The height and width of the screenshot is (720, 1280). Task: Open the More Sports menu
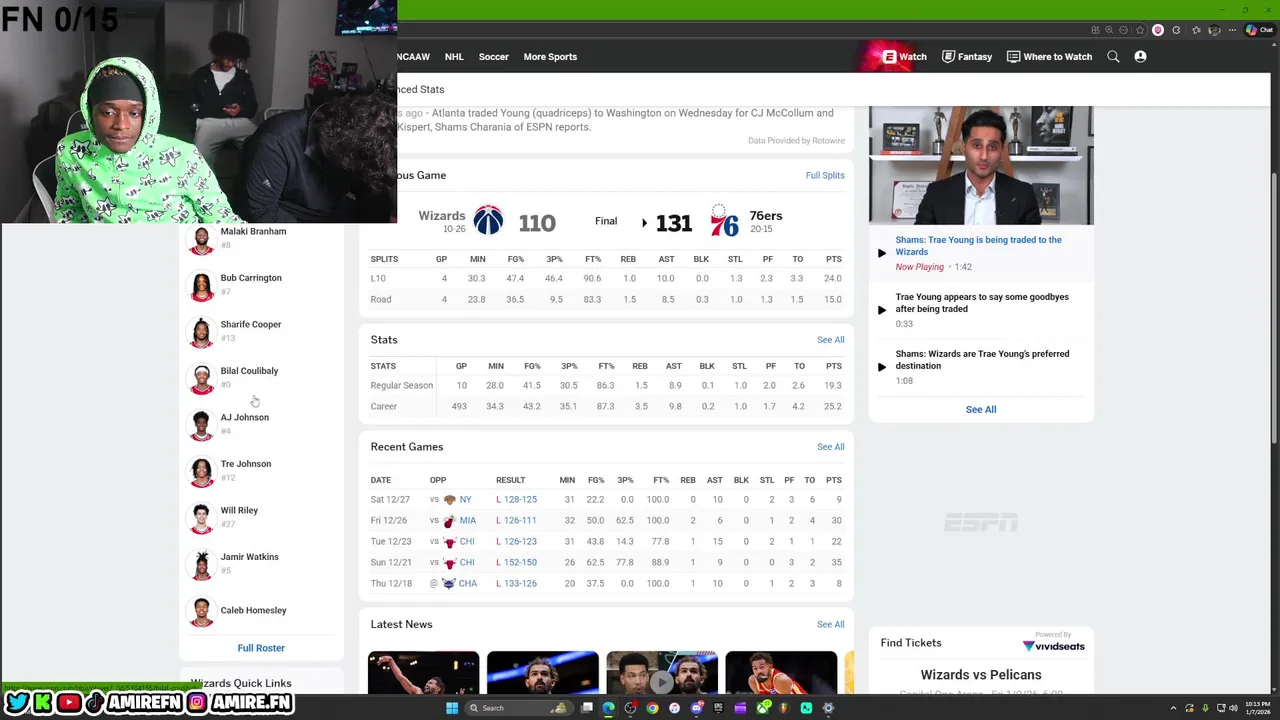[x=550, y=57]
